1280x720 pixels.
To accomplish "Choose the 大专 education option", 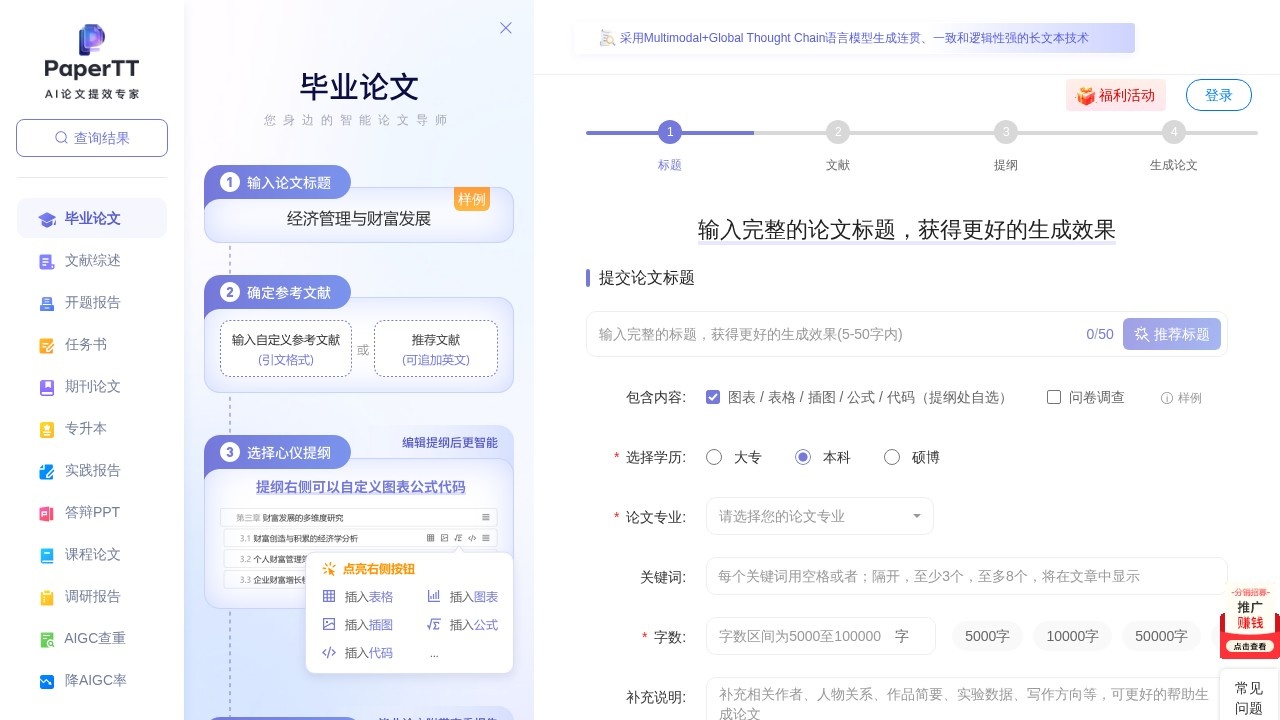I will coord(714,457).
